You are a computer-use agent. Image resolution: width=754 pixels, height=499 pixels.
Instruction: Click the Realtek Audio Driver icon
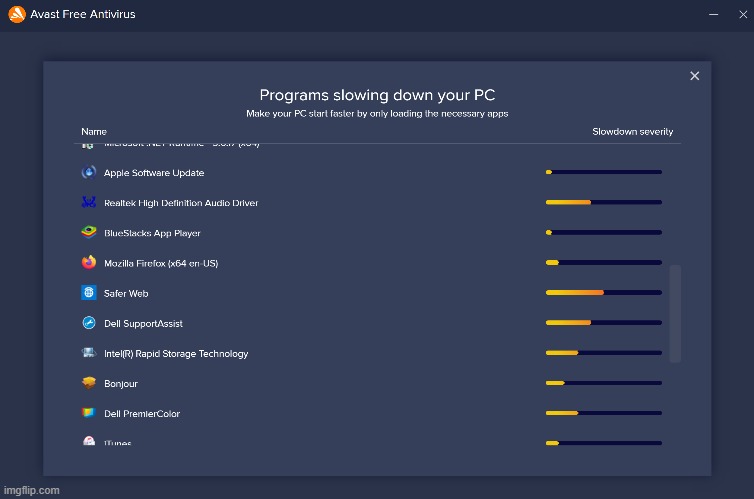click(88, 203)
